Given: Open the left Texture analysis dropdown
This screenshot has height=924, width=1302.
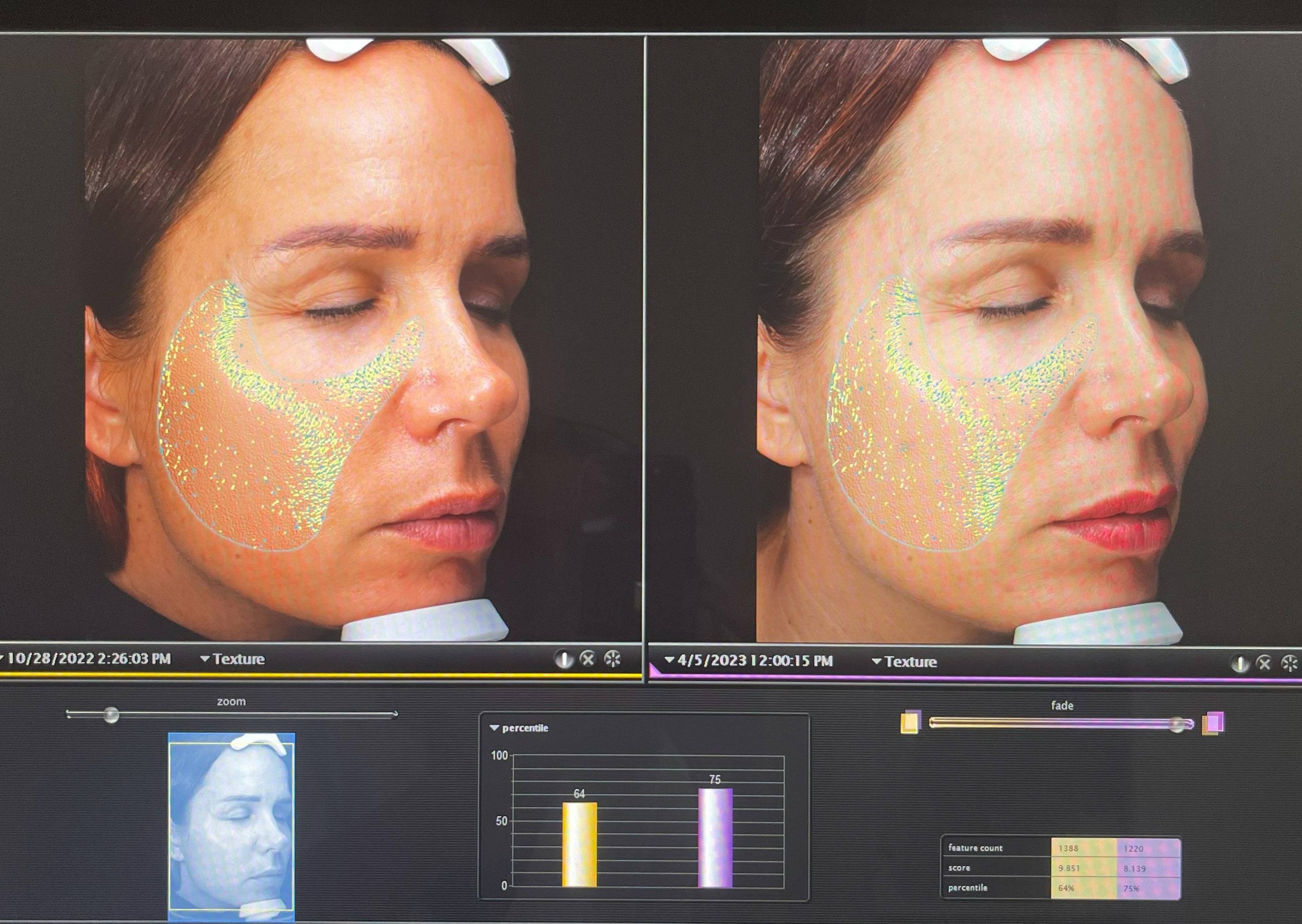Looking at the screenshot, I should [233, 659].
